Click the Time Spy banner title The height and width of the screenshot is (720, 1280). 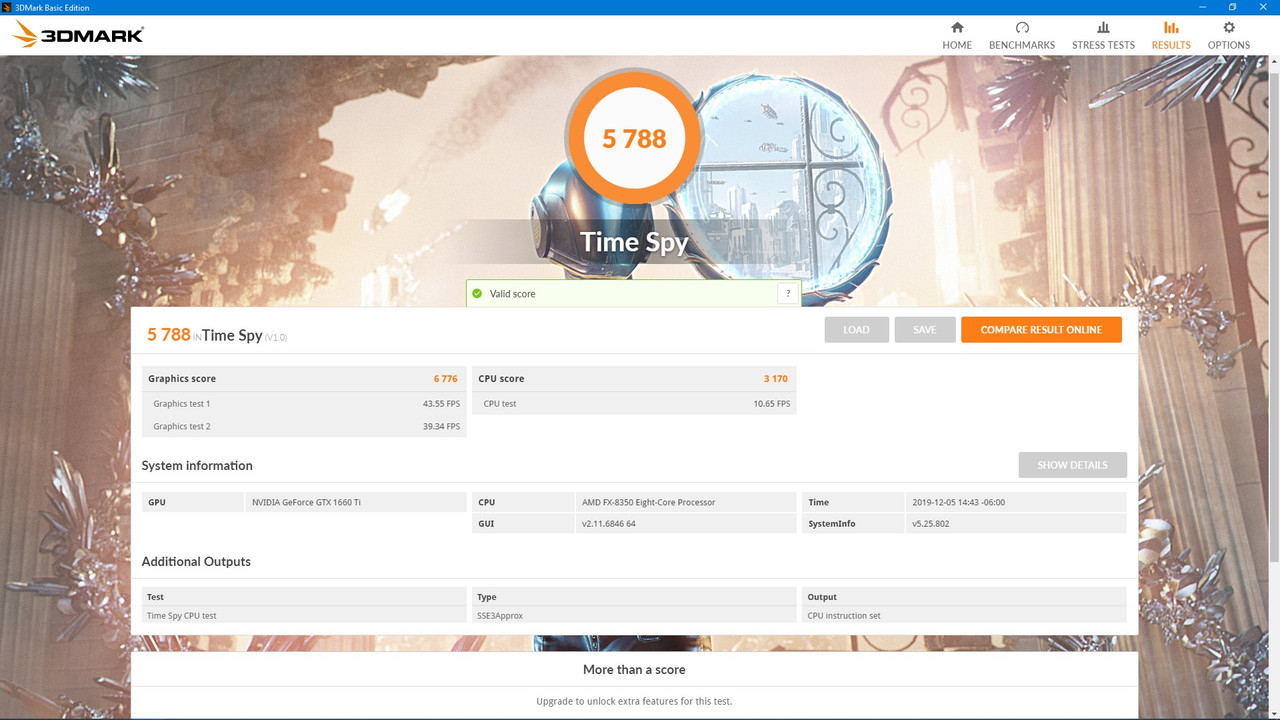(x=634, y=243)
